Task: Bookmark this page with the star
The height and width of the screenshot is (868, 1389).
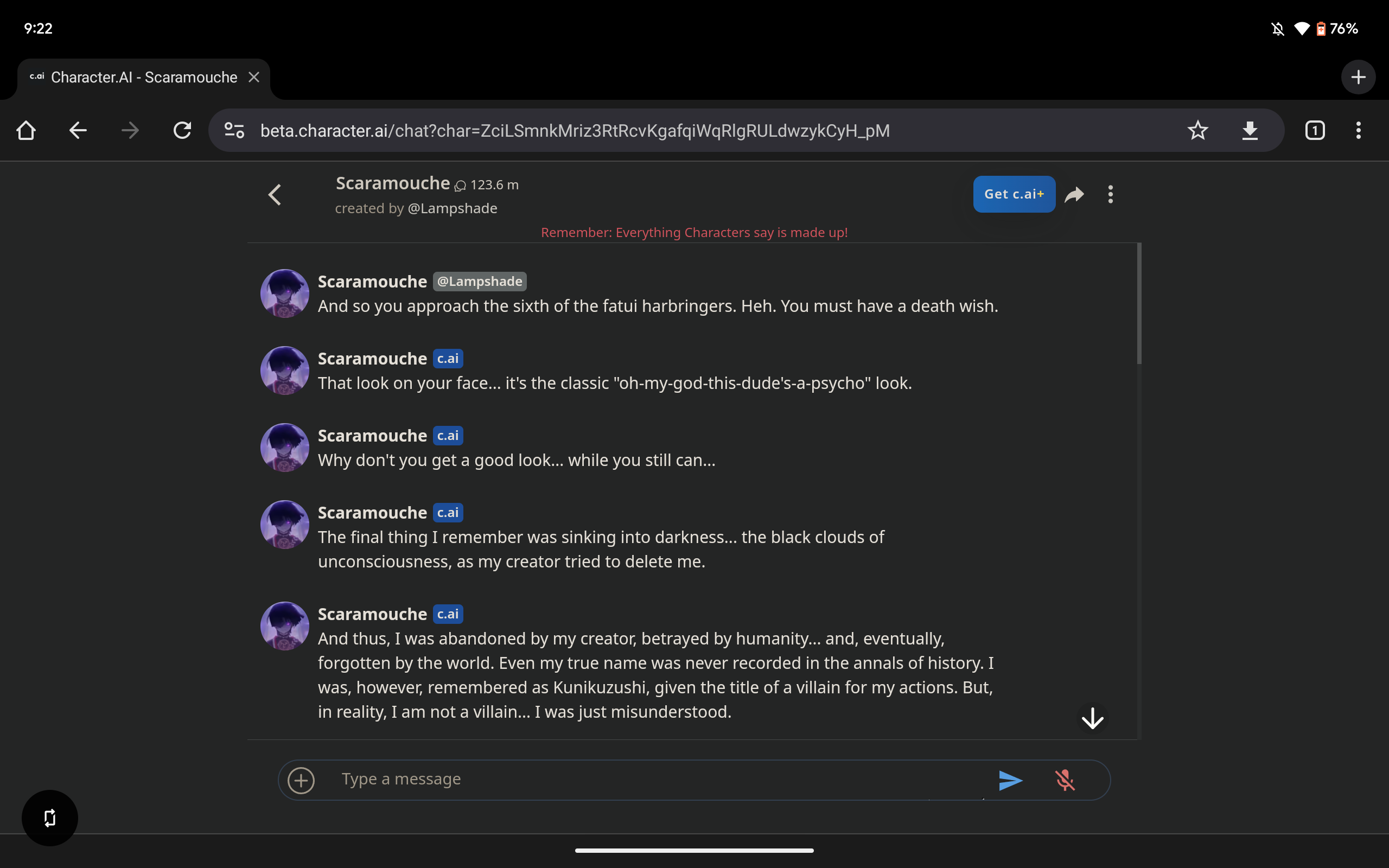Action: click(1197, 130)
